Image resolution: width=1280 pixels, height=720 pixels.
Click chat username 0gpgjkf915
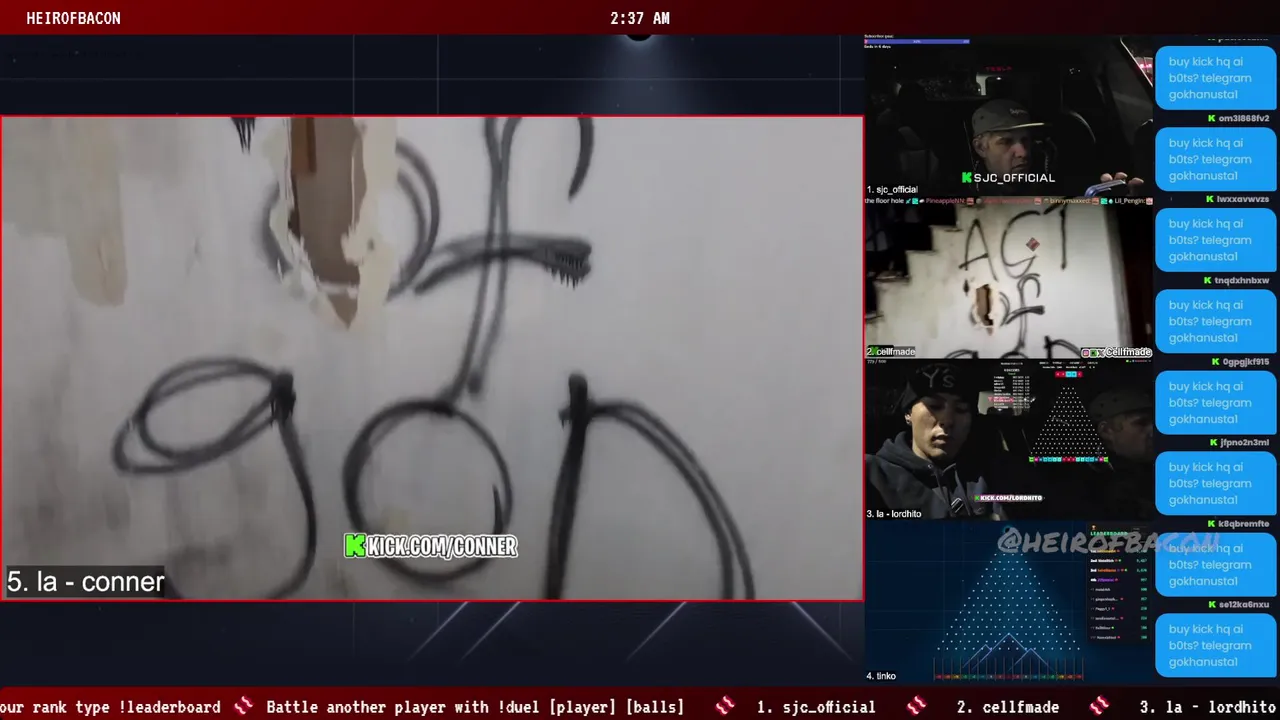(x=1245, y=362)
